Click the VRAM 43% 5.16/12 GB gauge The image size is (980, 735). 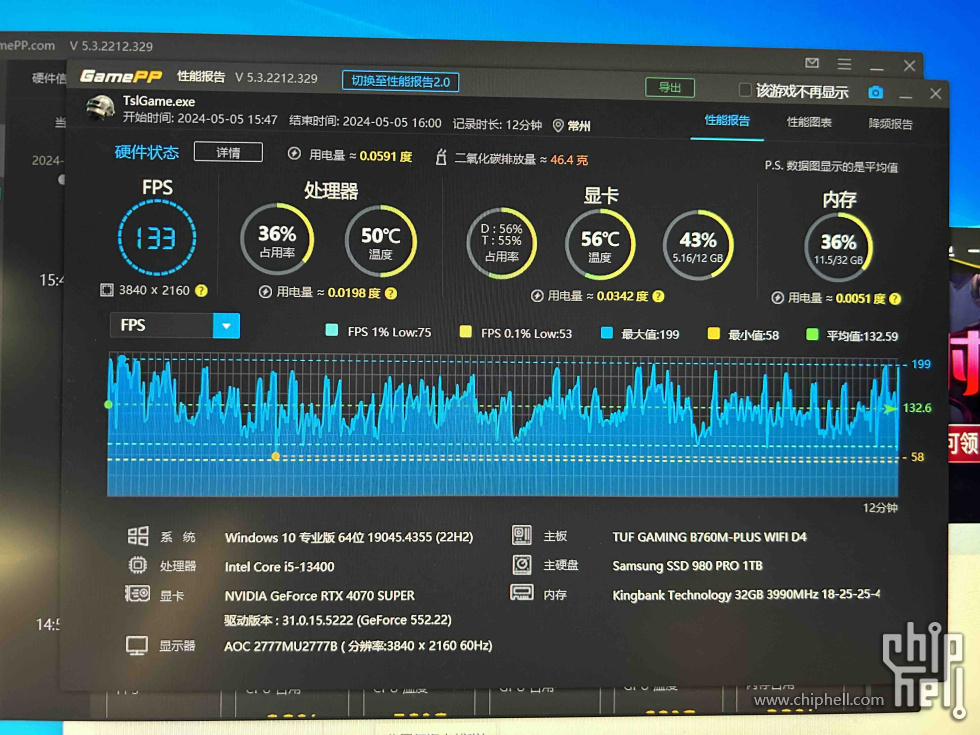tap(698, 245)
